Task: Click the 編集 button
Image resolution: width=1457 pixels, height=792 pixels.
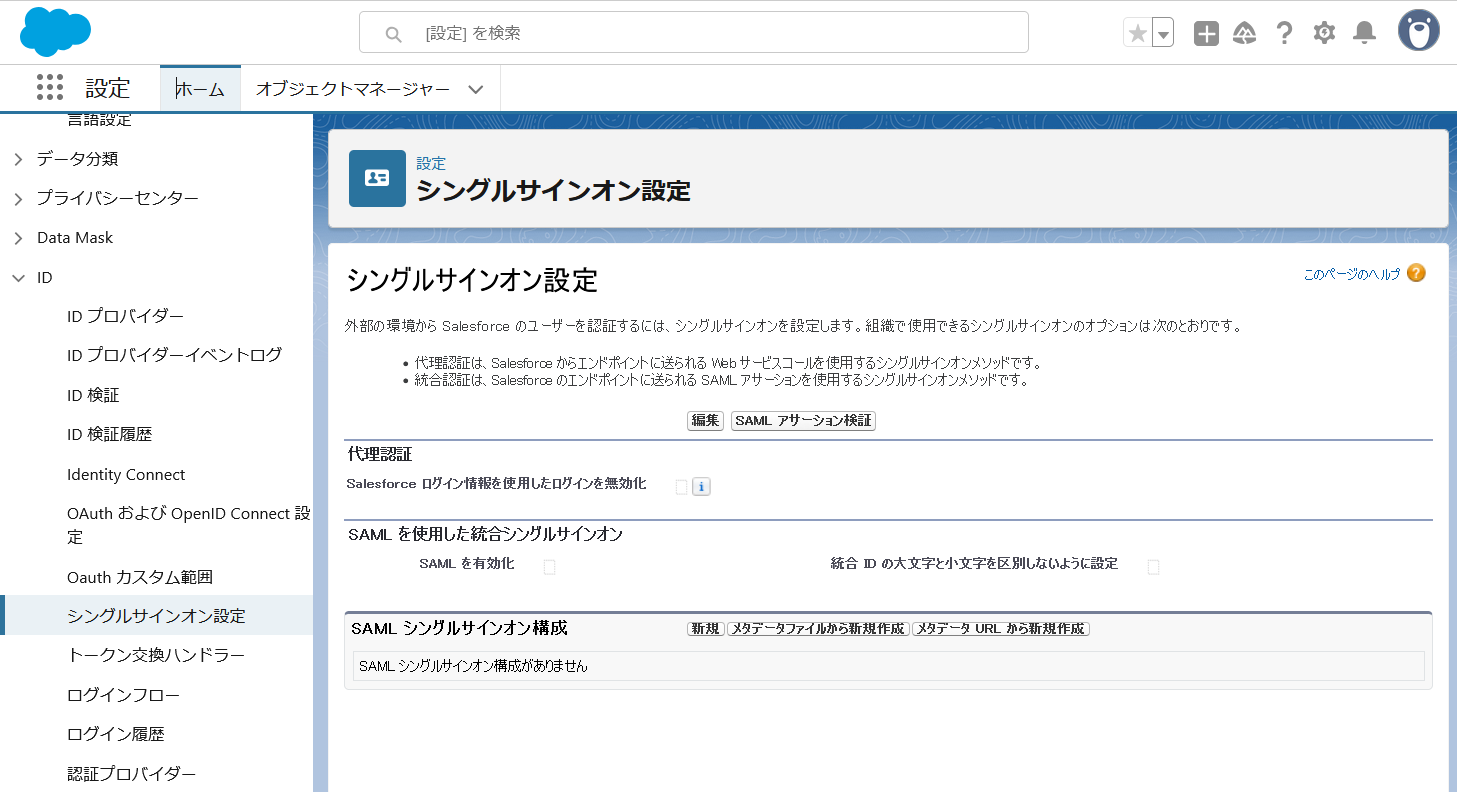Action: coord(705,421)
